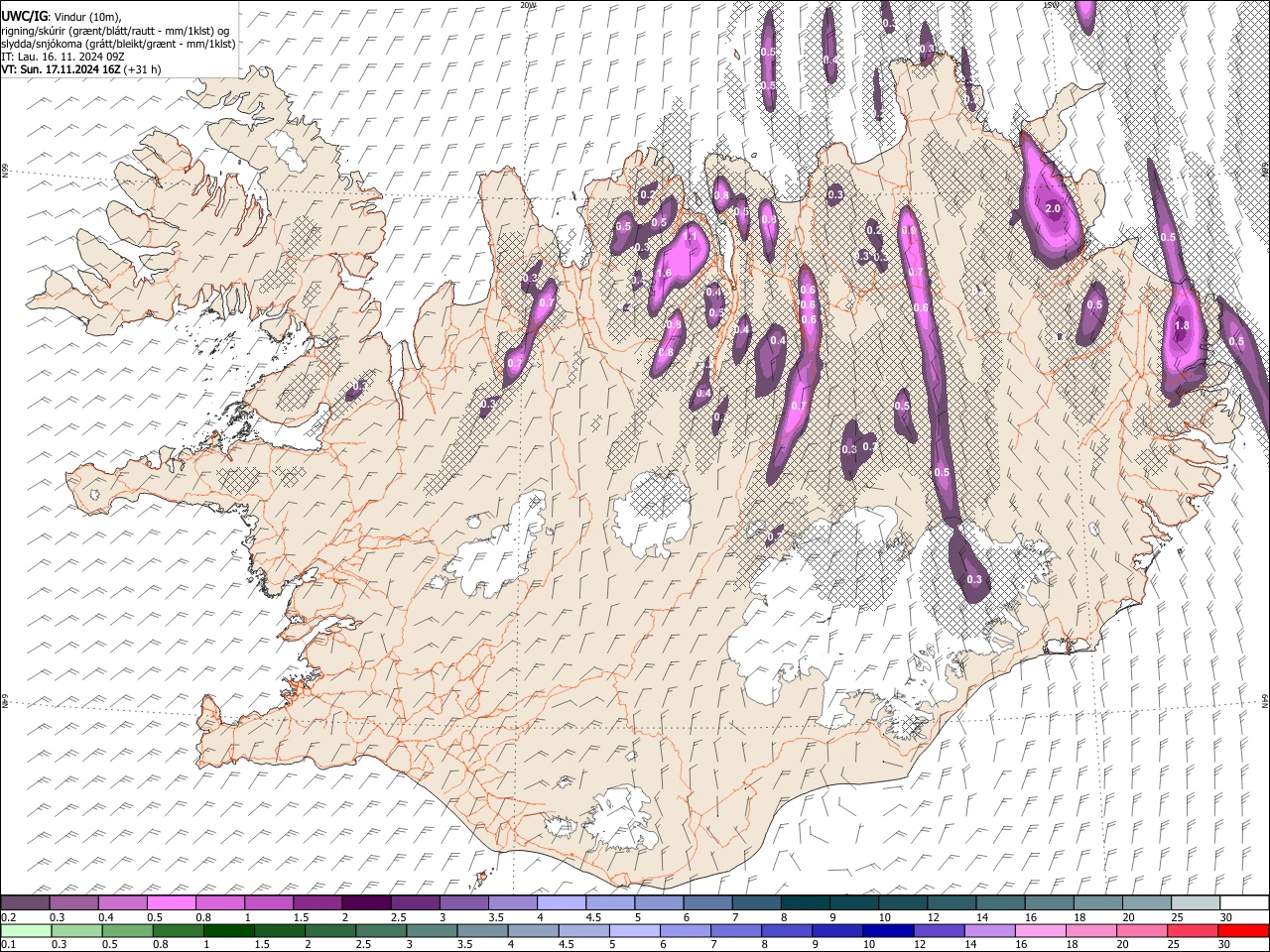Viewport: 1270px width, 952px height.
Task: Click the 1.6 precipitation value on the map
Action: click(x=664, y=274)
